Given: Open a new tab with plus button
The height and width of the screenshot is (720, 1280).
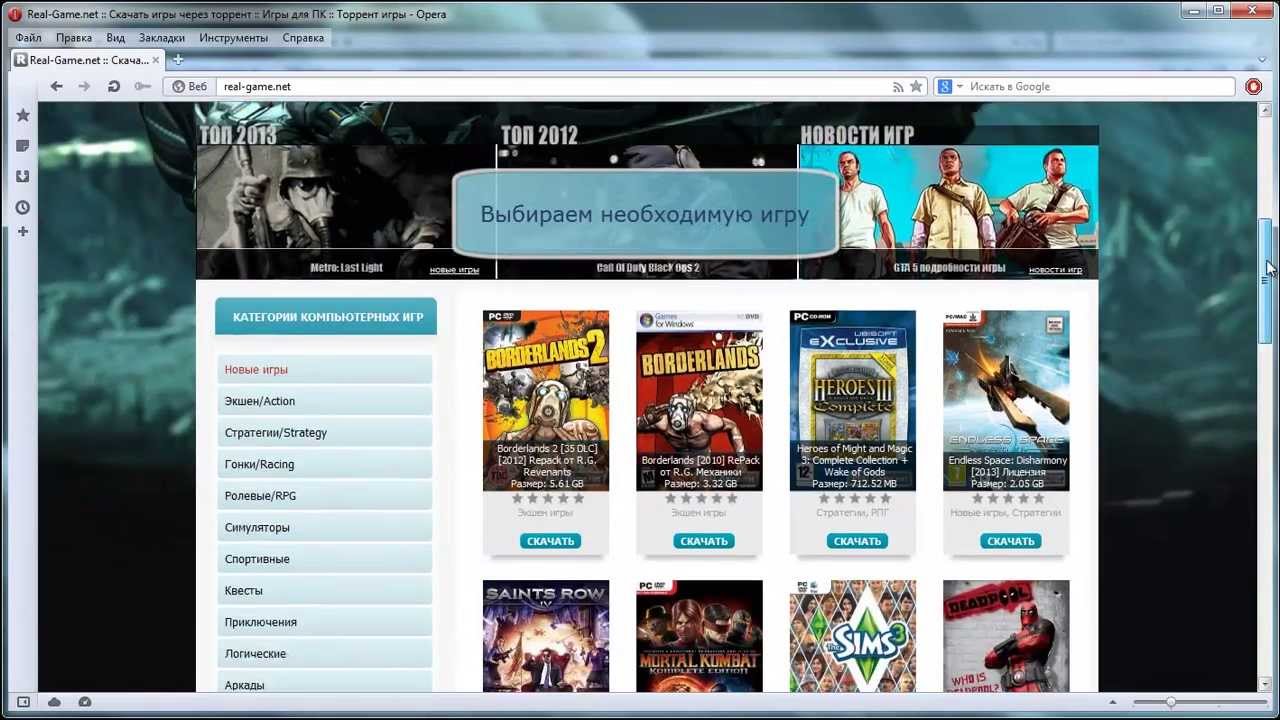Looking at the screenshot, I should click(178, 60).
